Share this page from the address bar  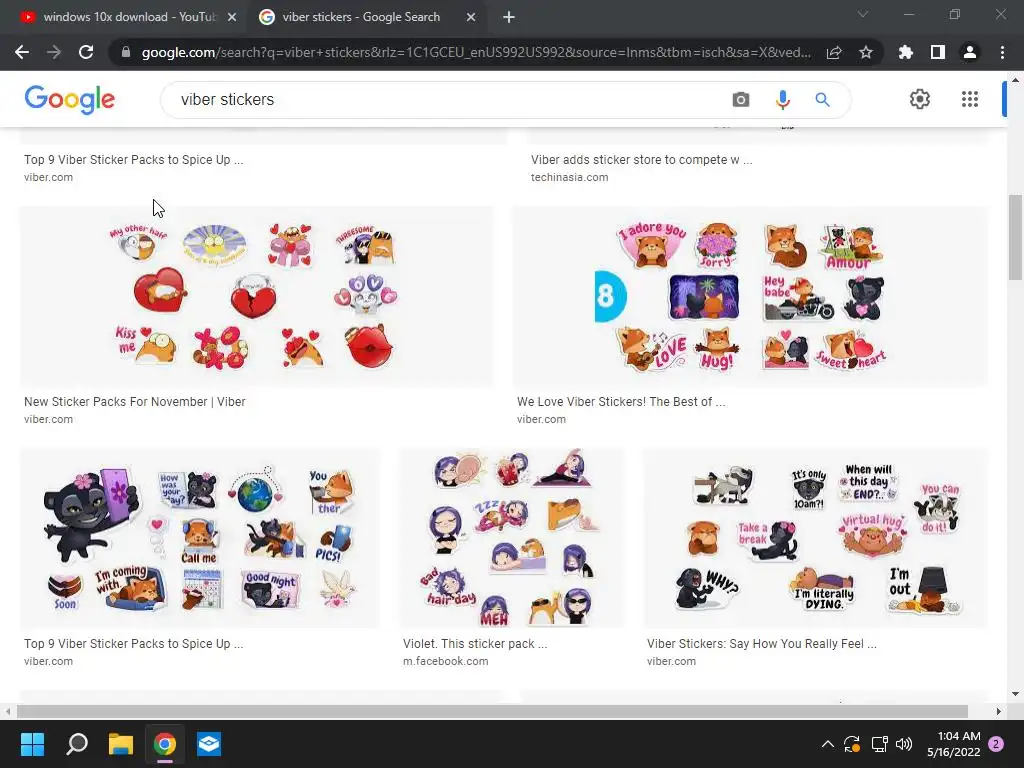point(834,52)
